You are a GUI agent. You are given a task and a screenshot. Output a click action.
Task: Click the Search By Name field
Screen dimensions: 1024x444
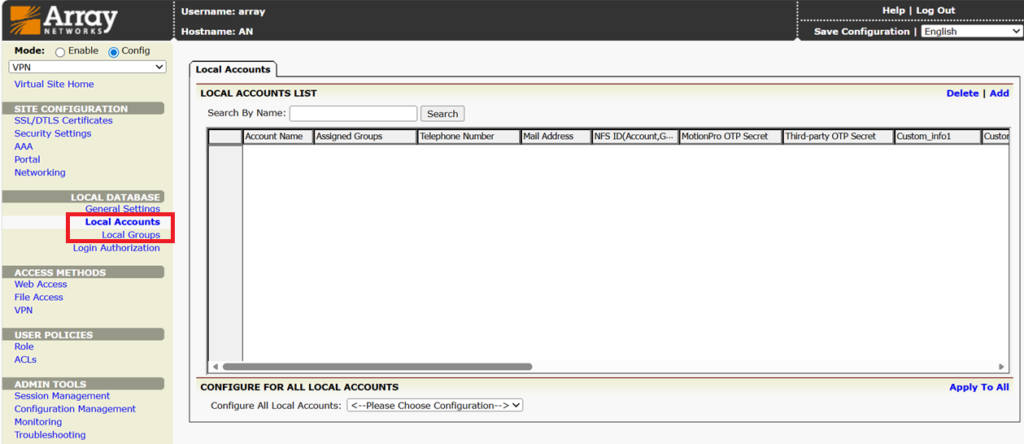353,114
